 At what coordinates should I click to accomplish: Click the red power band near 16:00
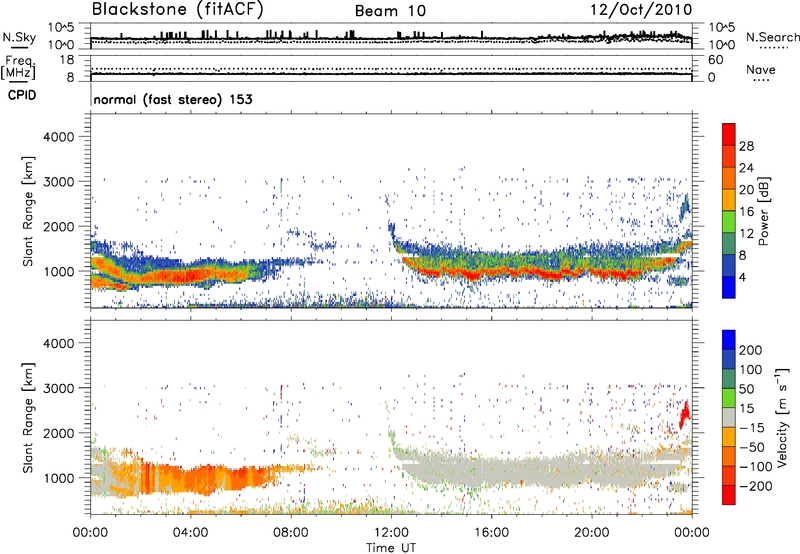(x=505, y=272)
